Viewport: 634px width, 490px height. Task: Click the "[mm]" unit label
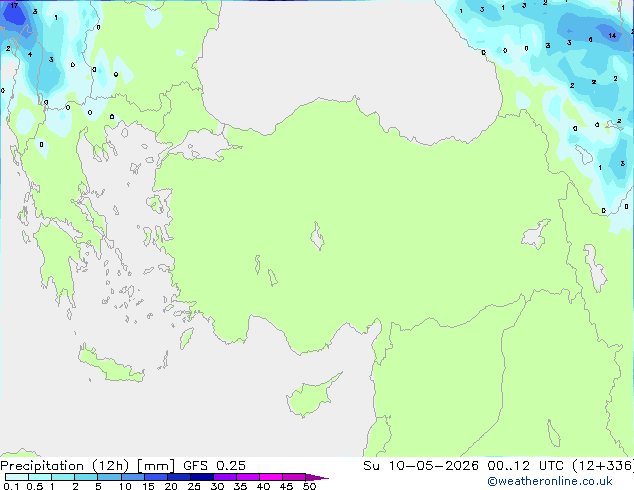pos(156,466)
